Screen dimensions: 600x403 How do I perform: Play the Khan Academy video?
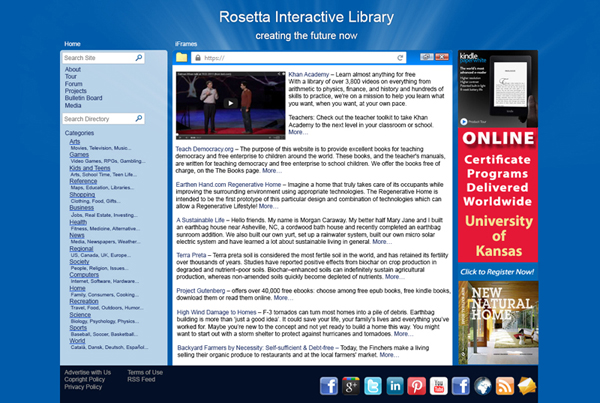point(230,103)
